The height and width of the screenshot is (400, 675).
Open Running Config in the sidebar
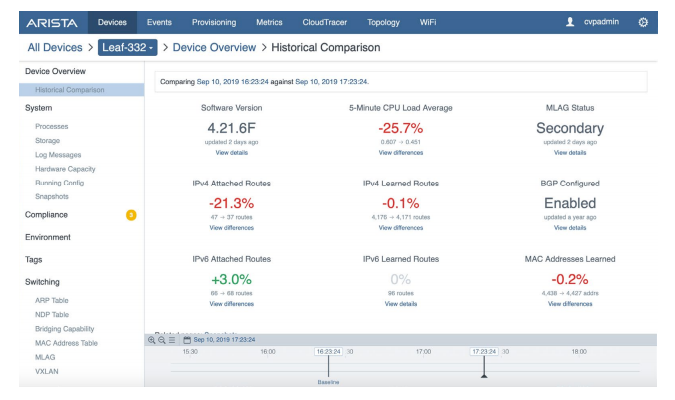point(59,183)
